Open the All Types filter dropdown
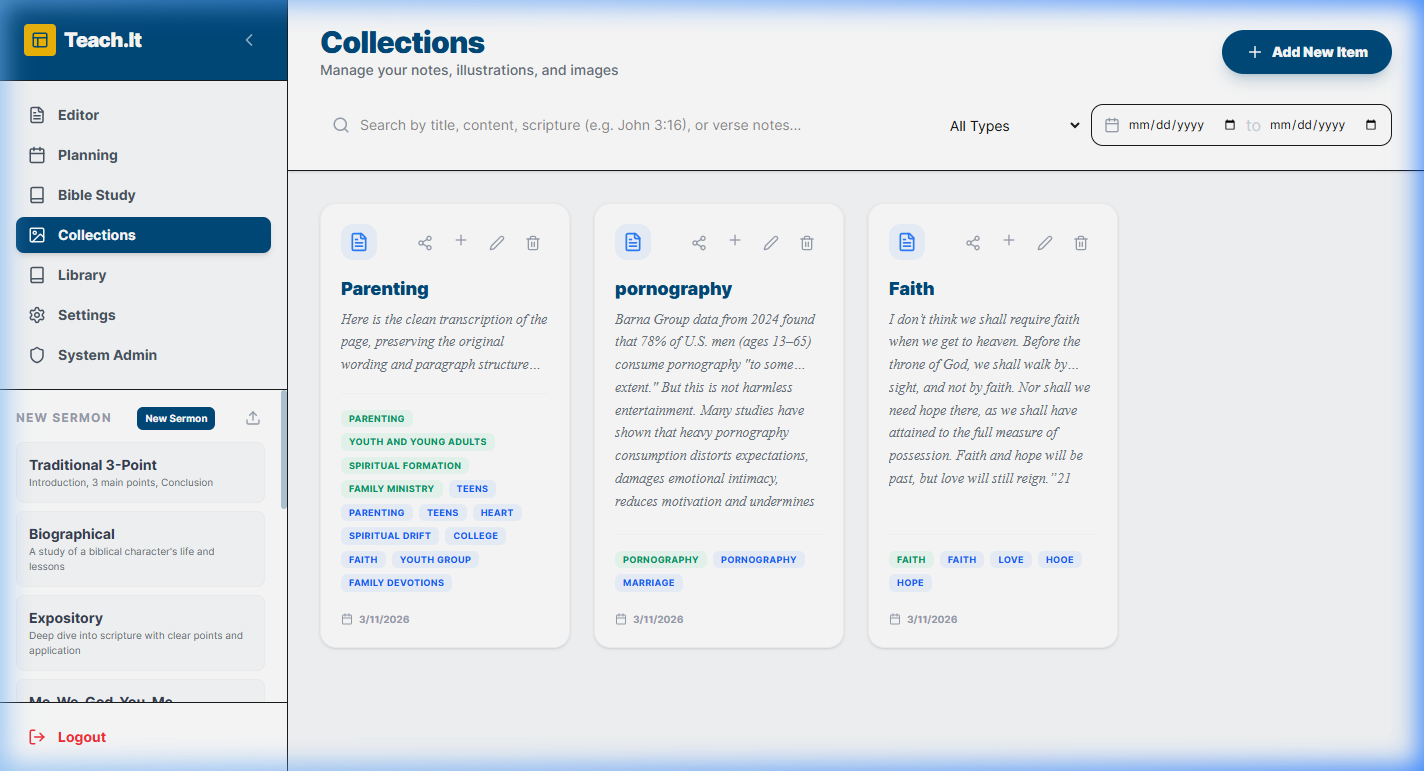 pos(1014,126)
